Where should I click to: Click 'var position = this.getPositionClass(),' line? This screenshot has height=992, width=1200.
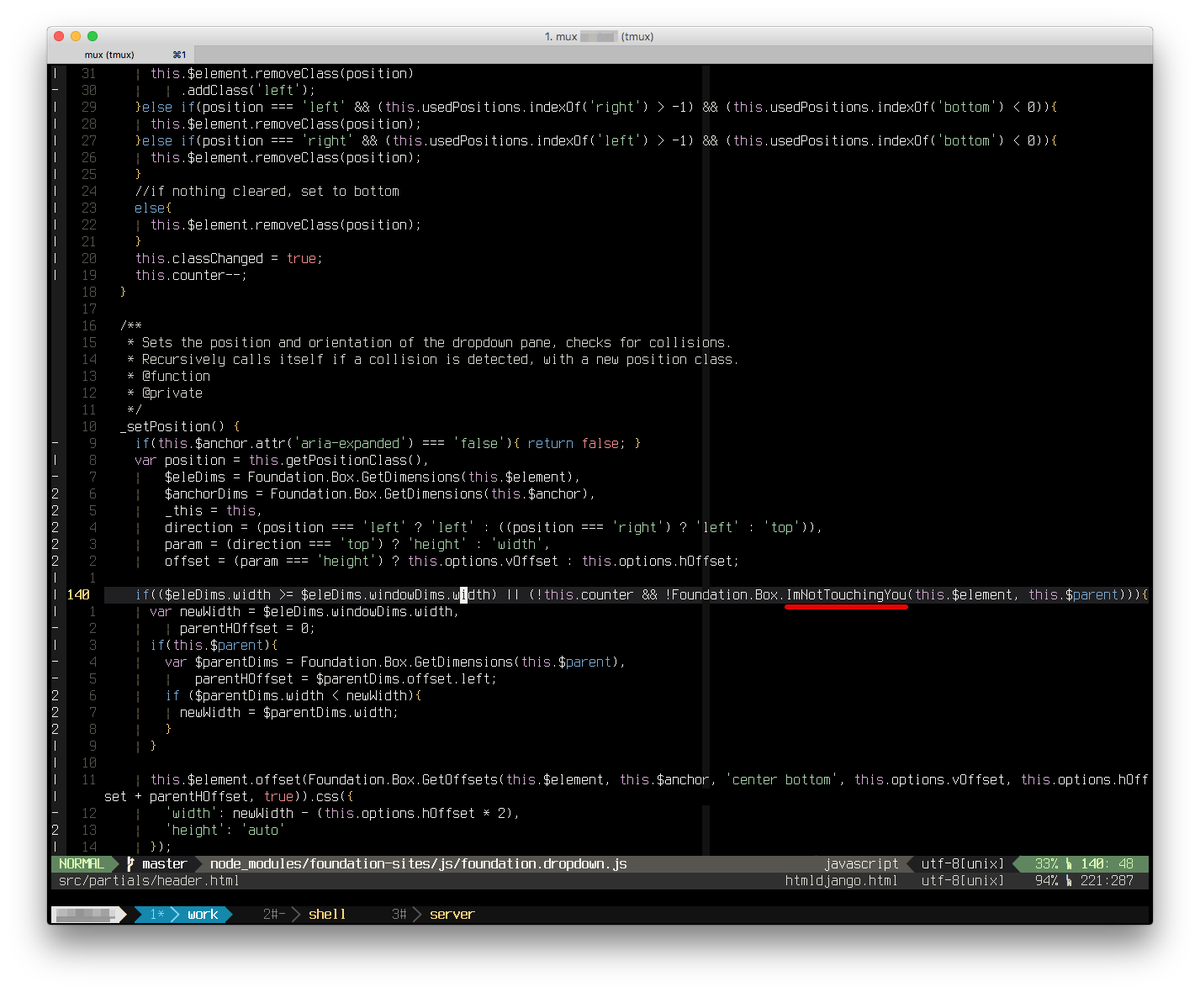(282, 460)
